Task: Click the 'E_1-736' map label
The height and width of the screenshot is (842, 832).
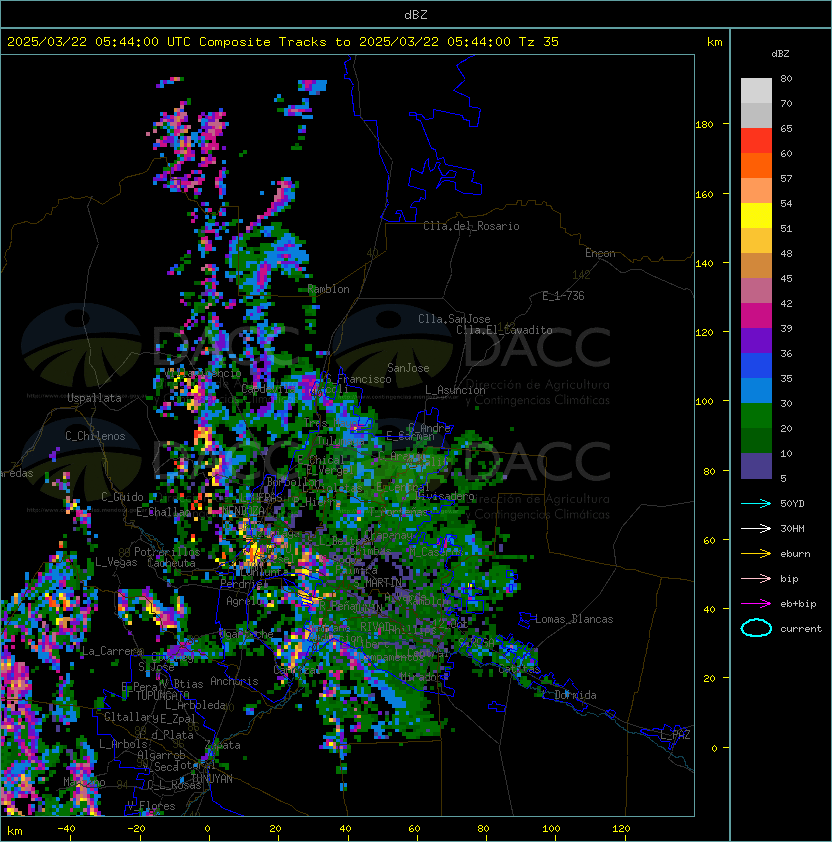Action: 563,296
